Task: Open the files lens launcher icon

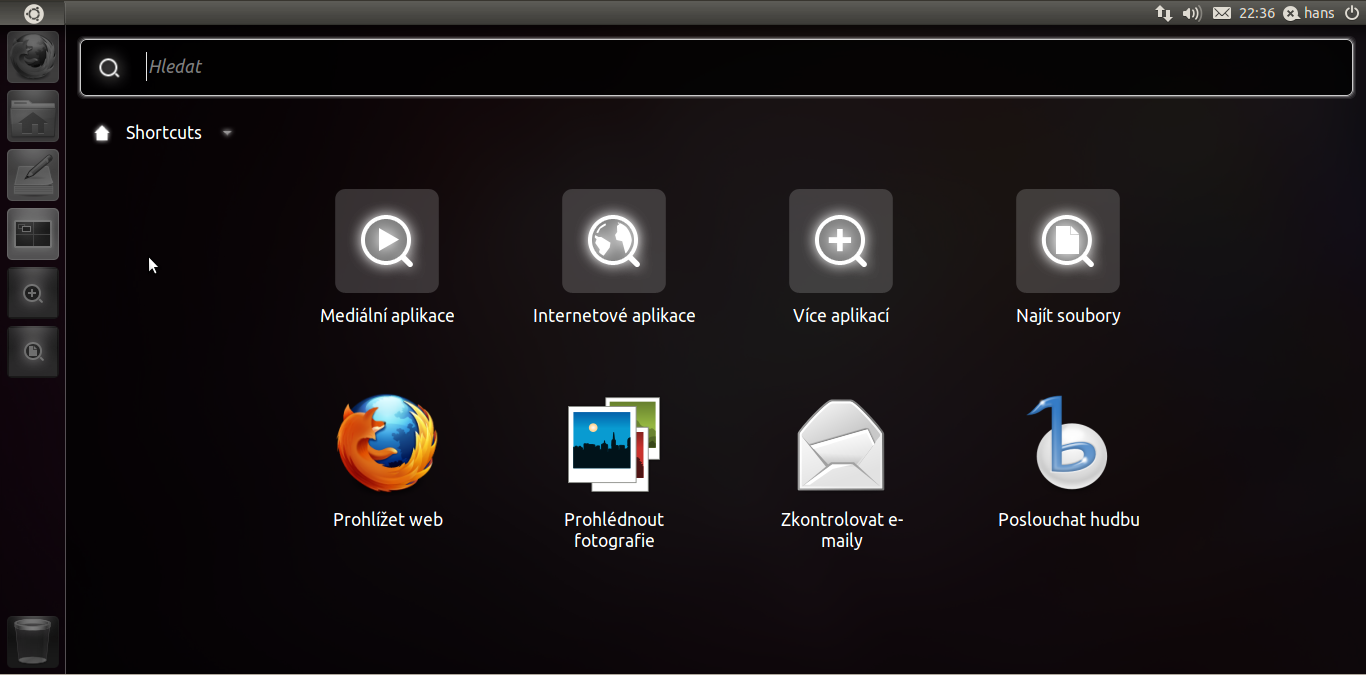Action: pyautogui.click(x=33, y=352)
